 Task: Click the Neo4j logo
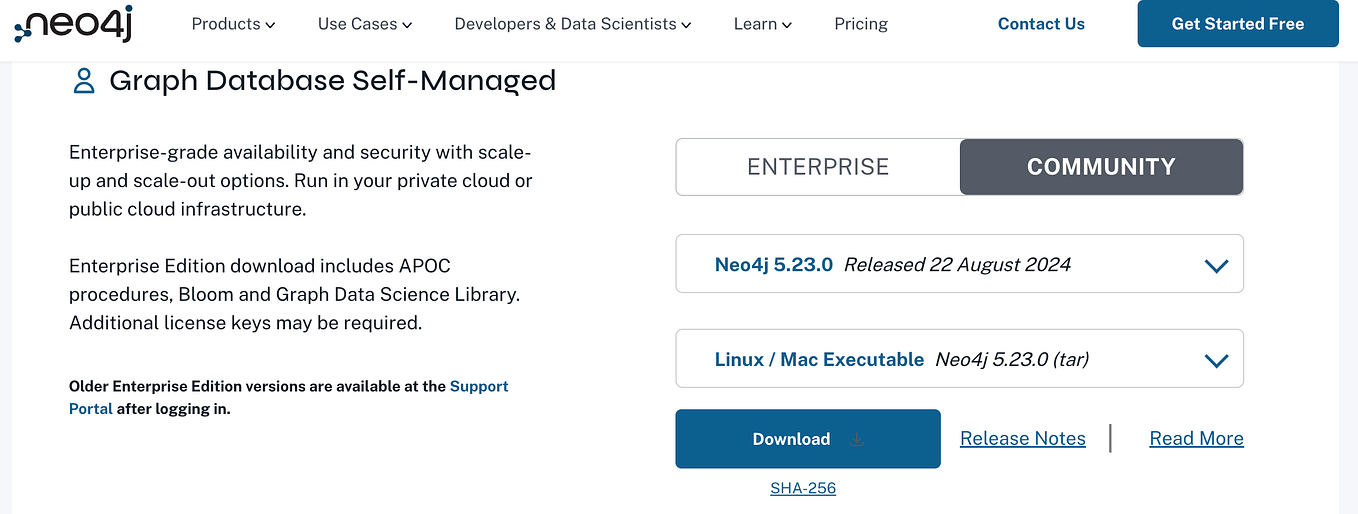(73, 24)
